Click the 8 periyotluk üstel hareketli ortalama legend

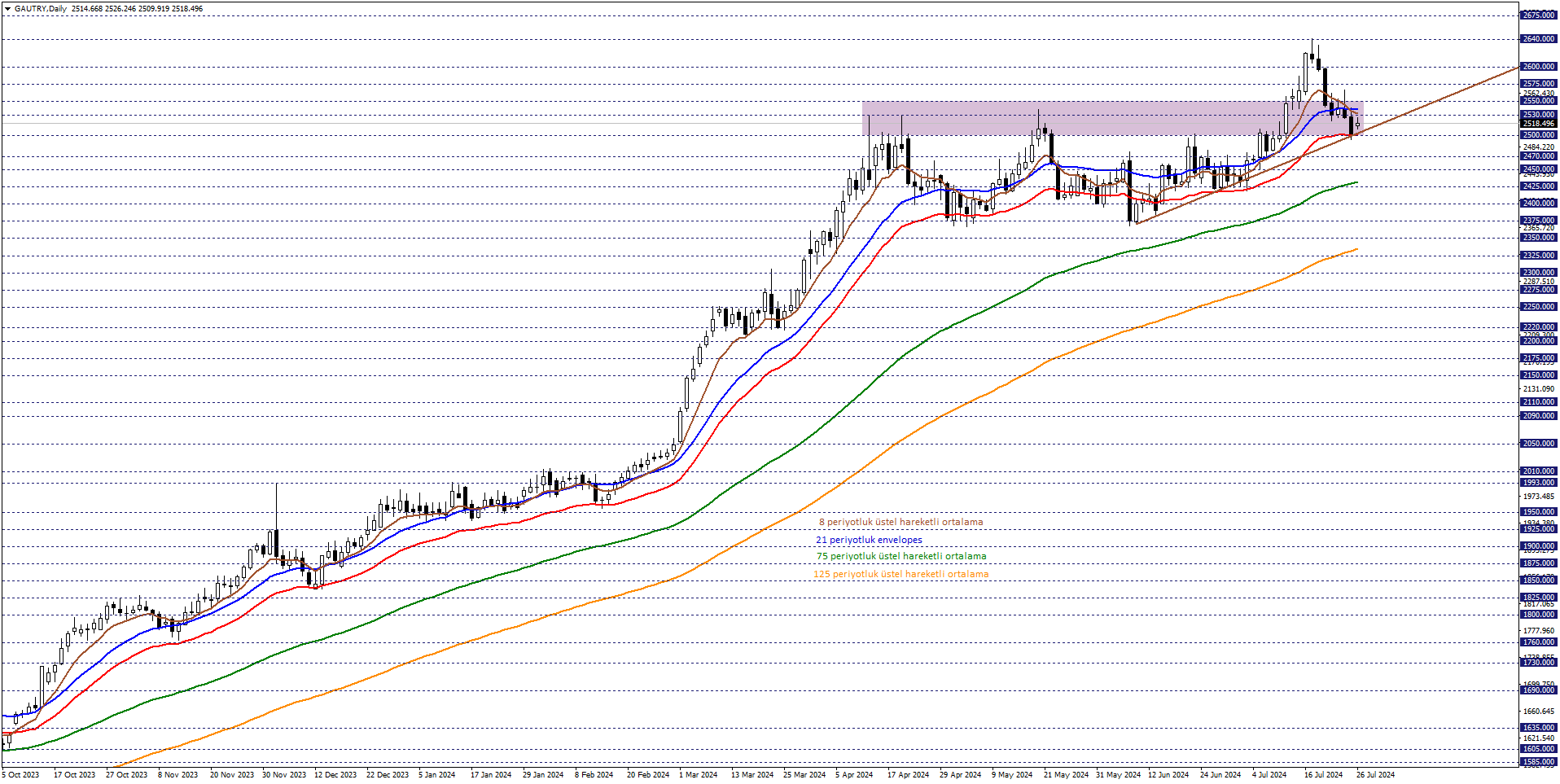901,522
